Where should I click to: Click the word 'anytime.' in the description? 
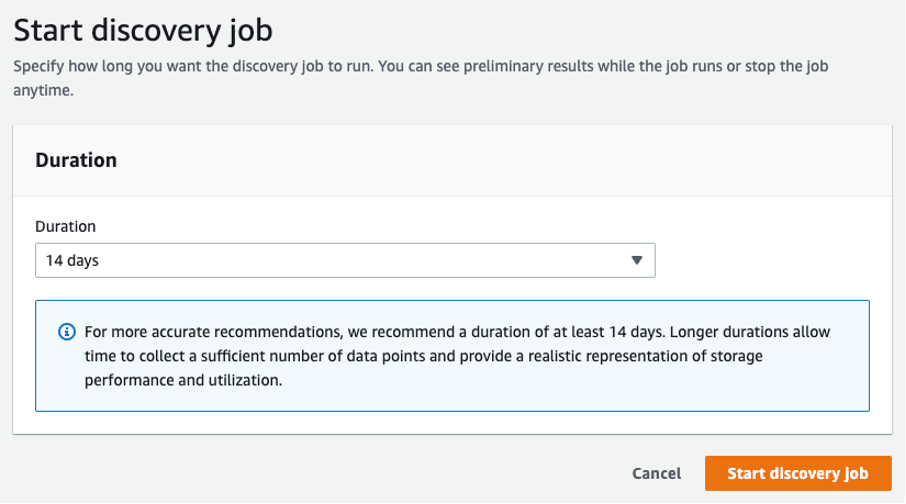(43, 91)
